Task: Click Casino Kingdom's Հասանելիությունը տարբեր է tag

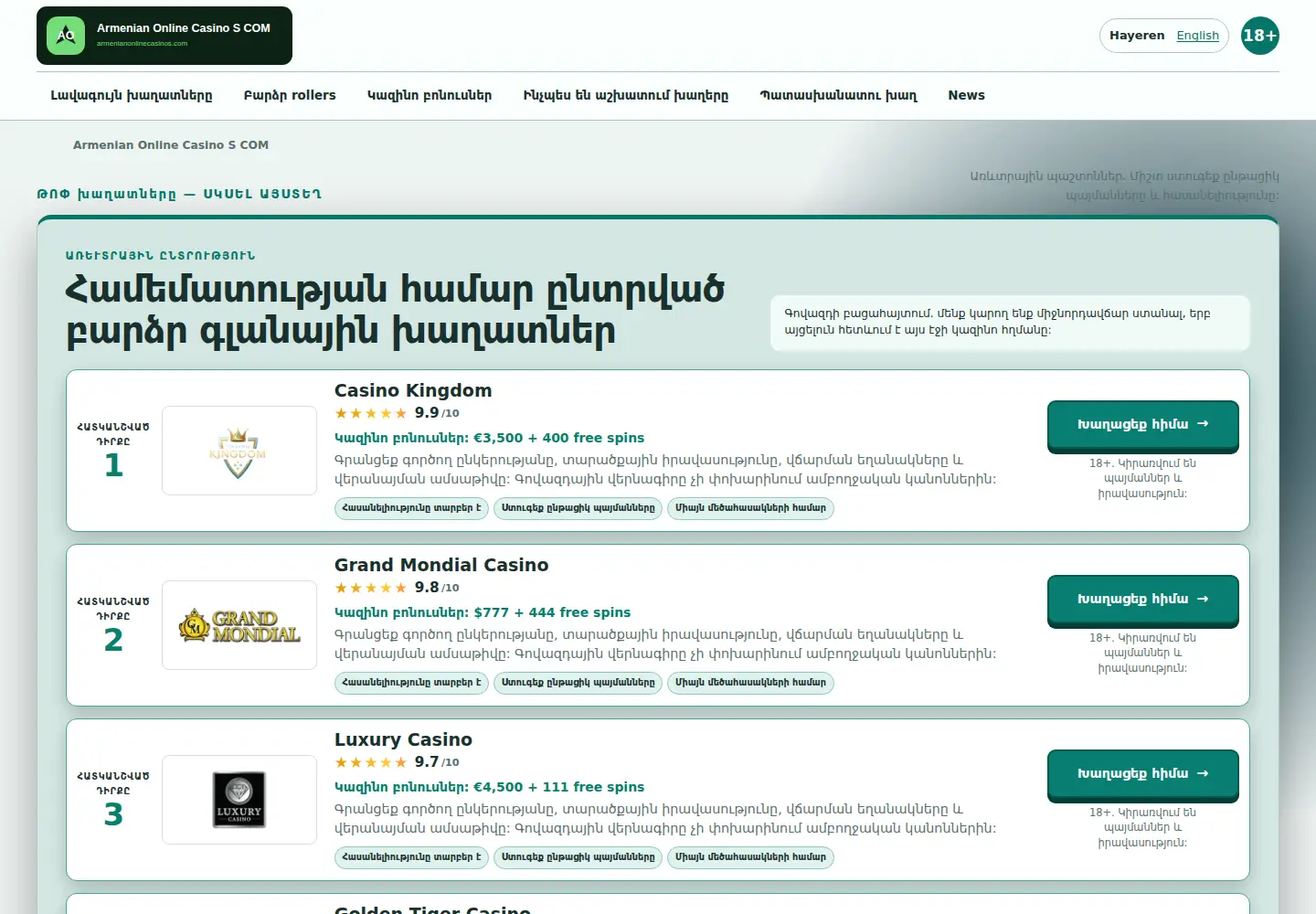Action: [411, 508]
